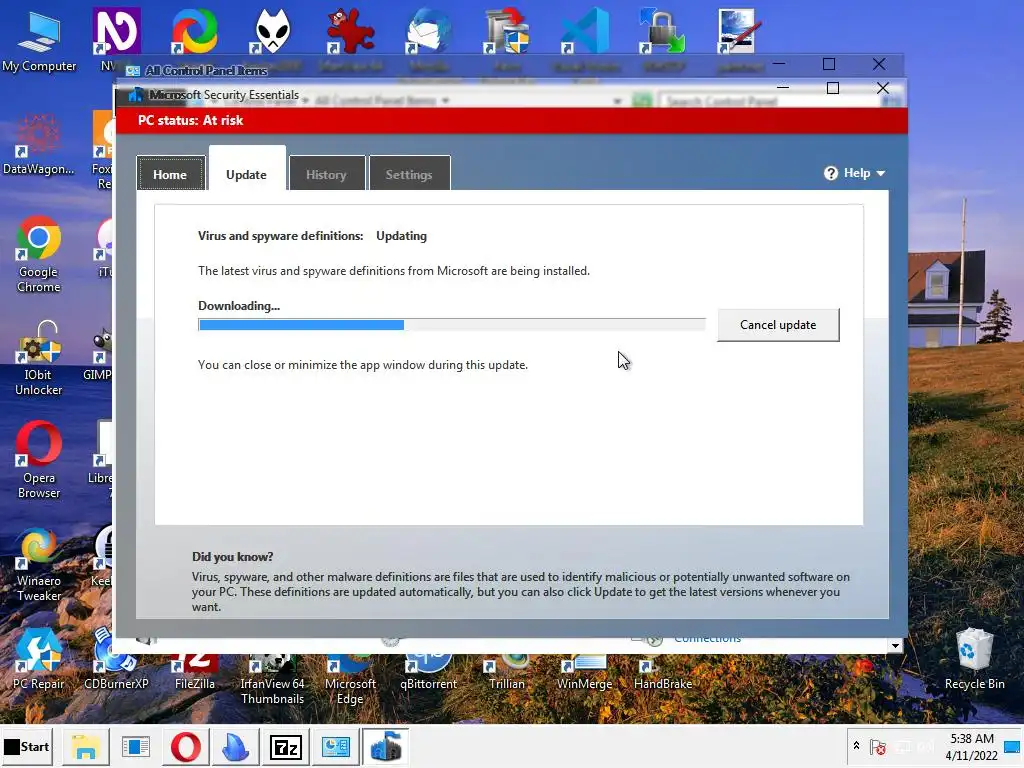Image resolution: width=1024 pixels, height=768 pixels.
Task: Click the Help question mark icon
Action: point(831,173)
